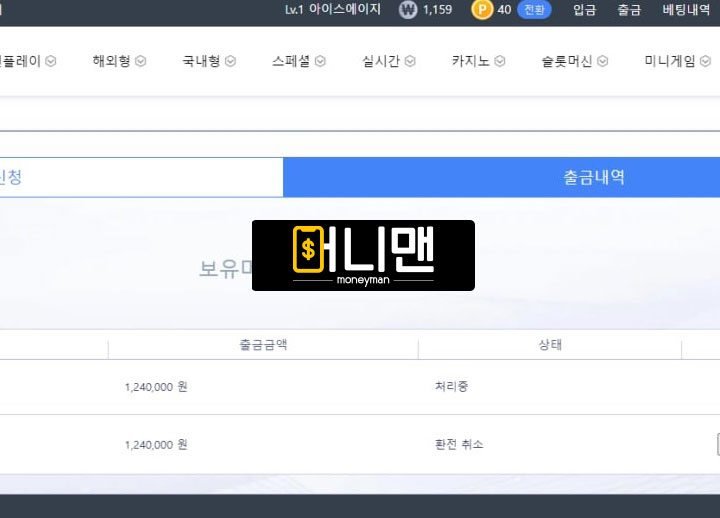Click the 1,159 won balance value
720x518 pixels.
[x=437, y=10]
